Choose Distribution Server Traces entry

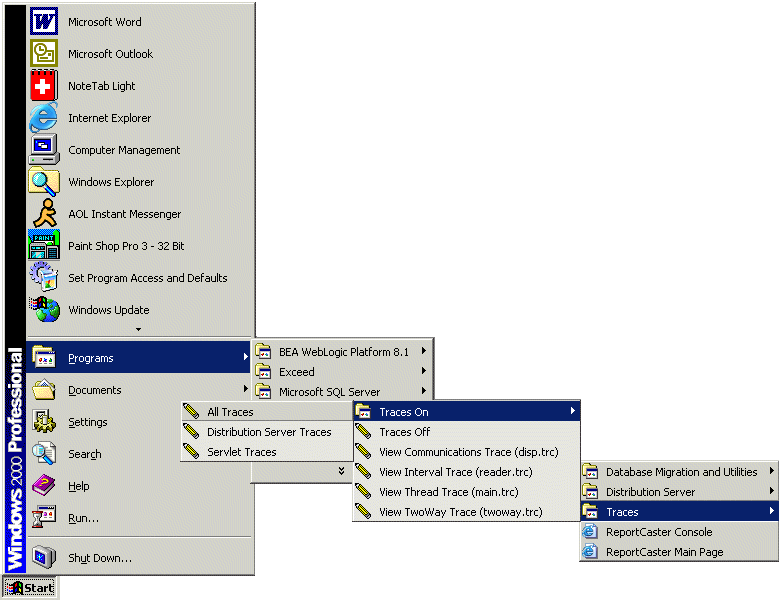(x=267, y=431)
